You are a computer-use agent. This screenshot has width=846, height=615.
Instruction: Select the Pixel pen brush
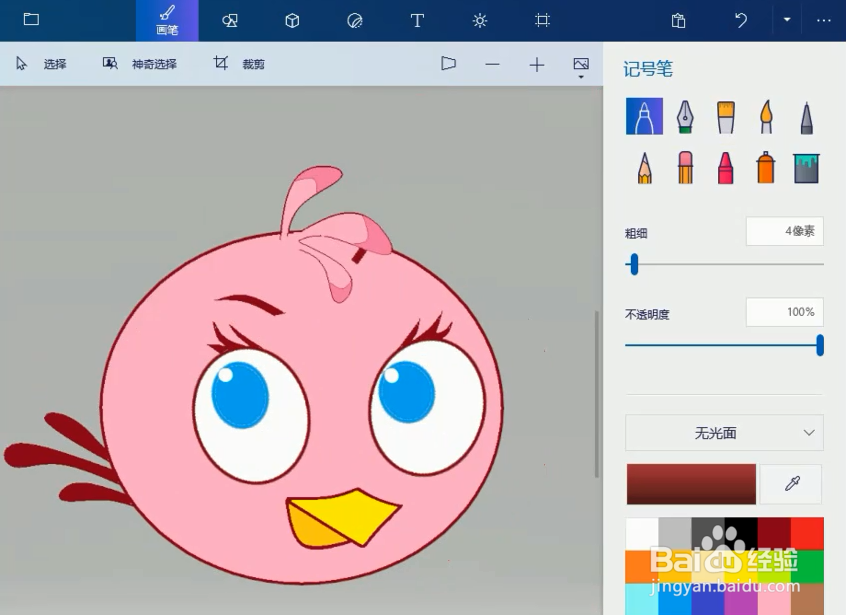point(807,118)
